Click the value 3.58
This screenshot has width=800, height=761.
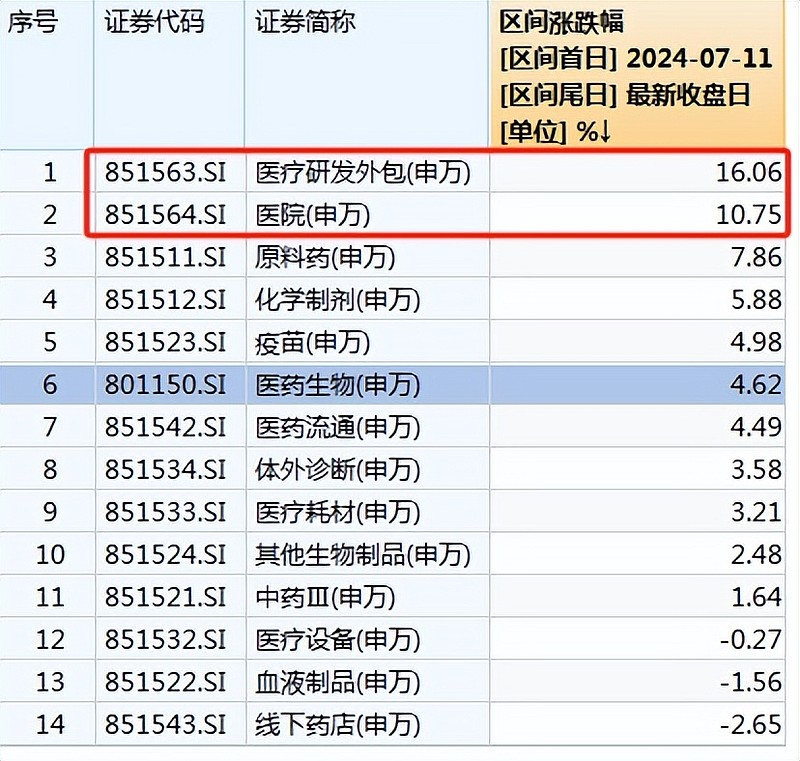pyautogui.click(x=756, y=470)
